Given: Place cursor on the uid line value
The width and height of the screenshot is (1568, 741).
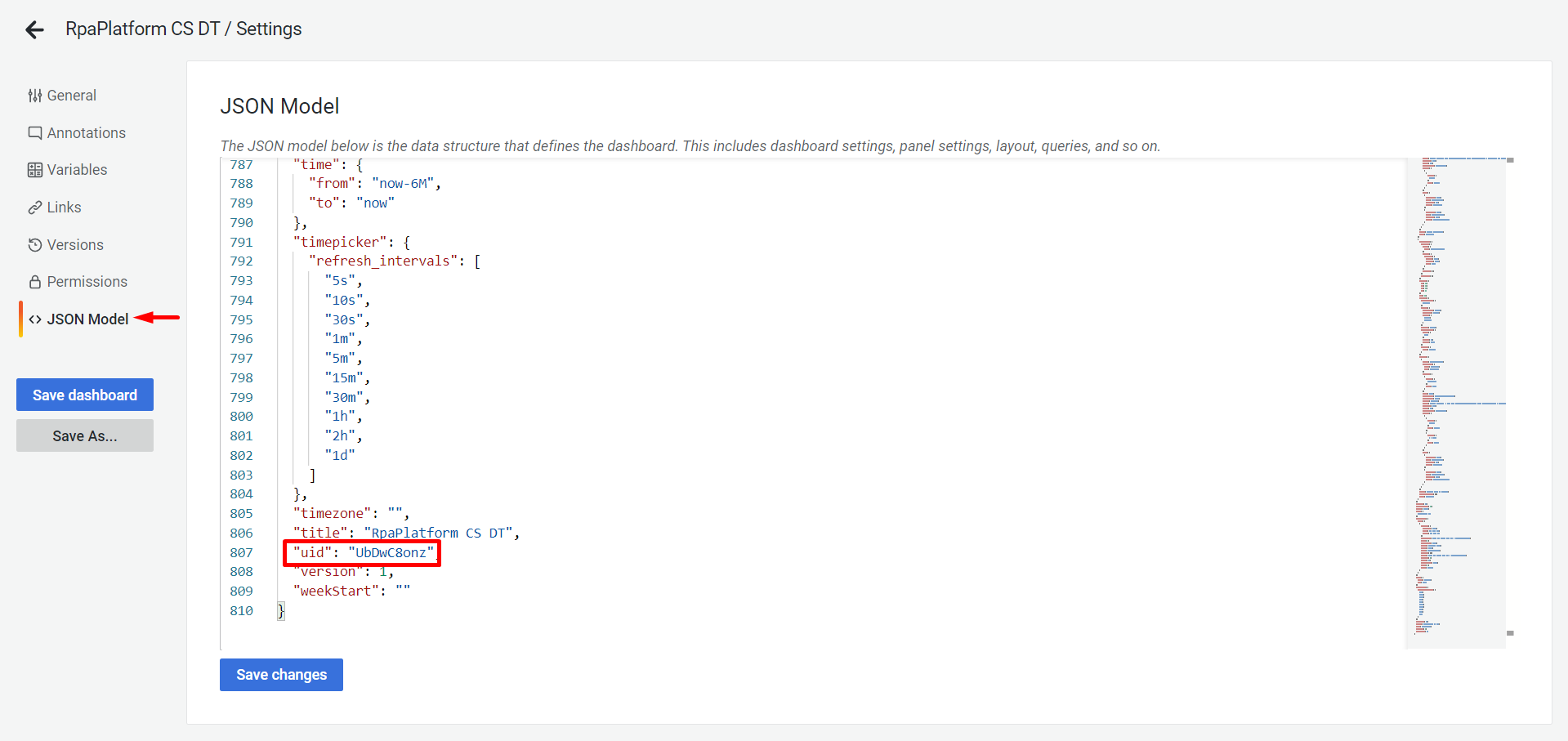Looking at the screenshot, I should click(391, 553).
